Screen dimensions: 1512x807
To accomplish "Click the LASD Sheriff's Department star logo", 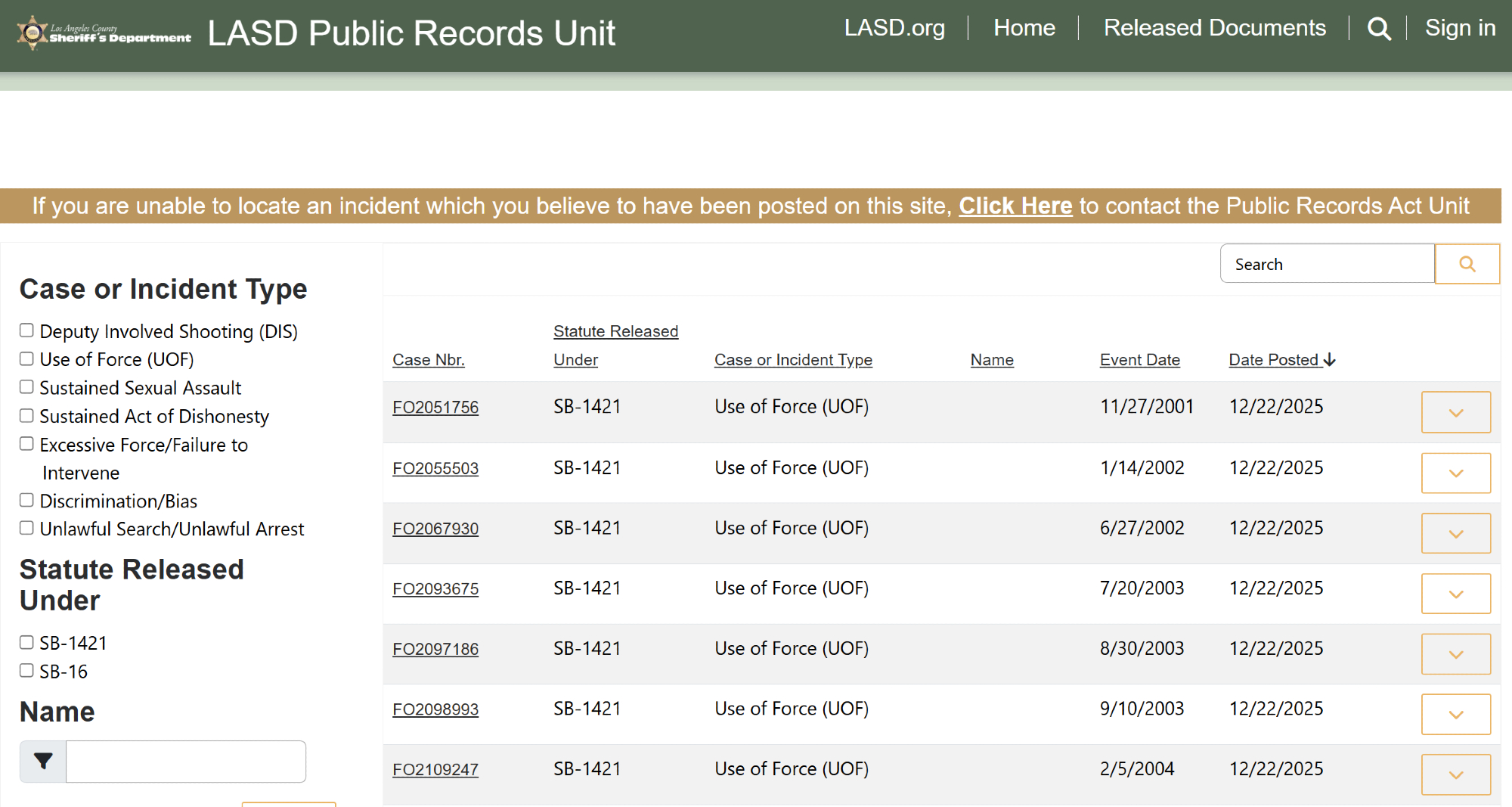I will point(33,33).
